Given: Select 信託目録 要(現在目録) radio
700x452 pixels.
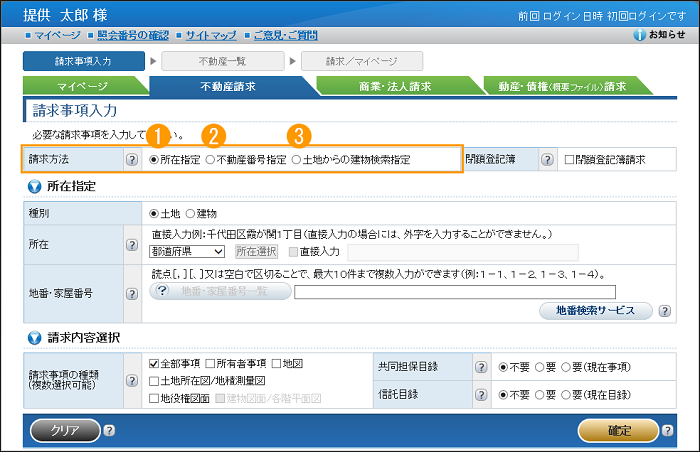Looking at the screenshot, I should 566,395.
